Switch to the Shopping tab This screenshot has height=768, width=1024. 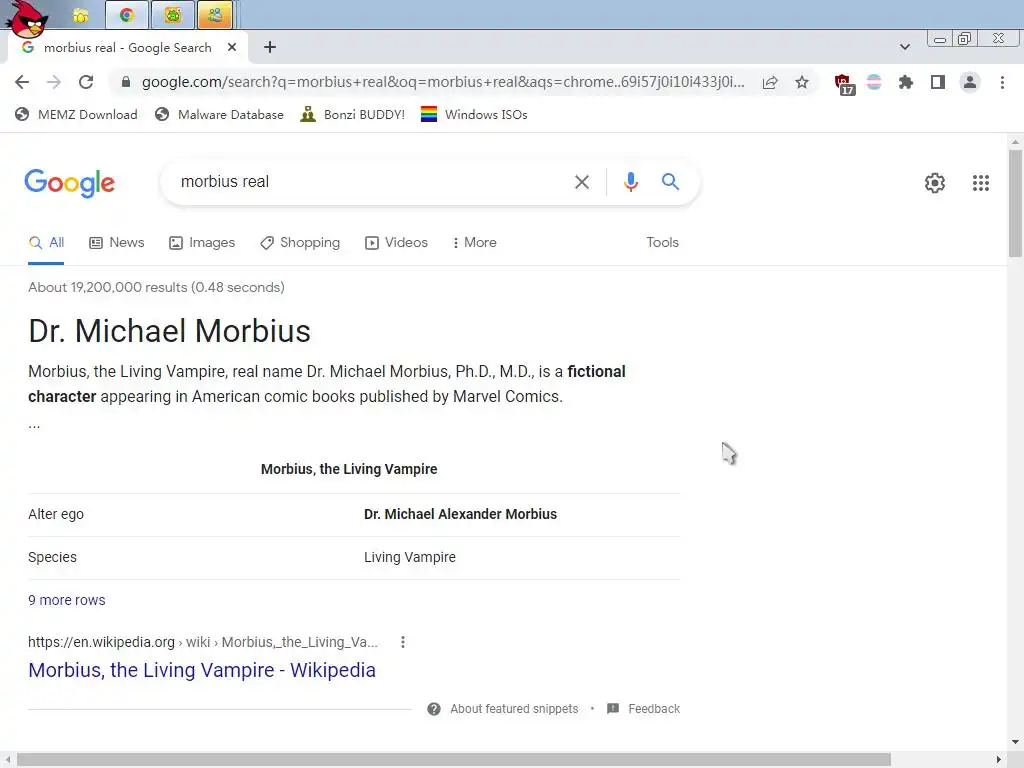tap(300, 242)
